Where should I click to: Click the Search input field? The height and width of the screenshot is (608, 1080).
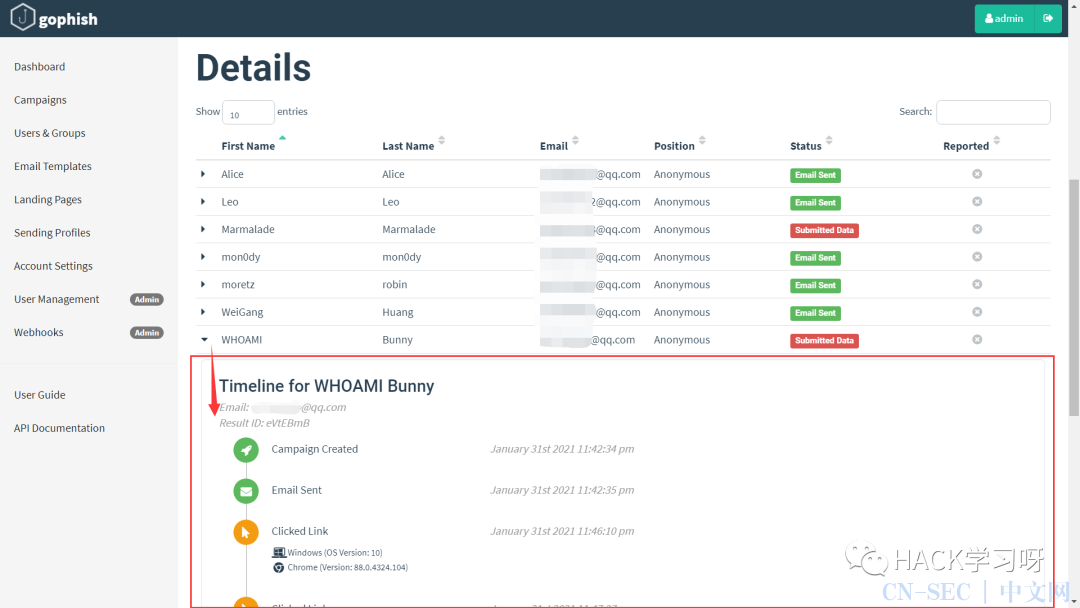pos(992,112)
